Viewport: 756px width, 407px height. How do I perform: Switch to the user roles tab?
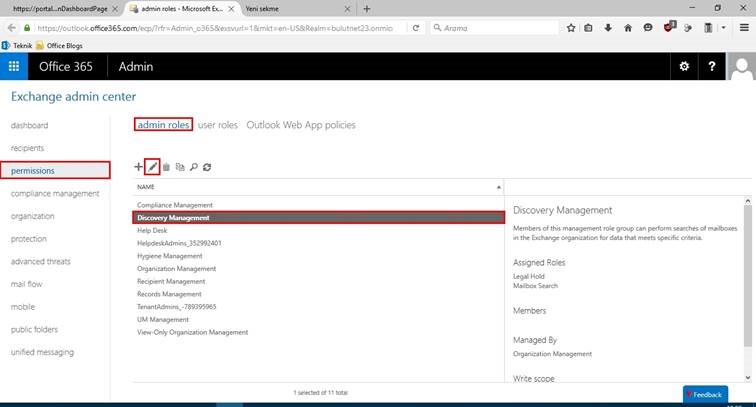point(217,125)
